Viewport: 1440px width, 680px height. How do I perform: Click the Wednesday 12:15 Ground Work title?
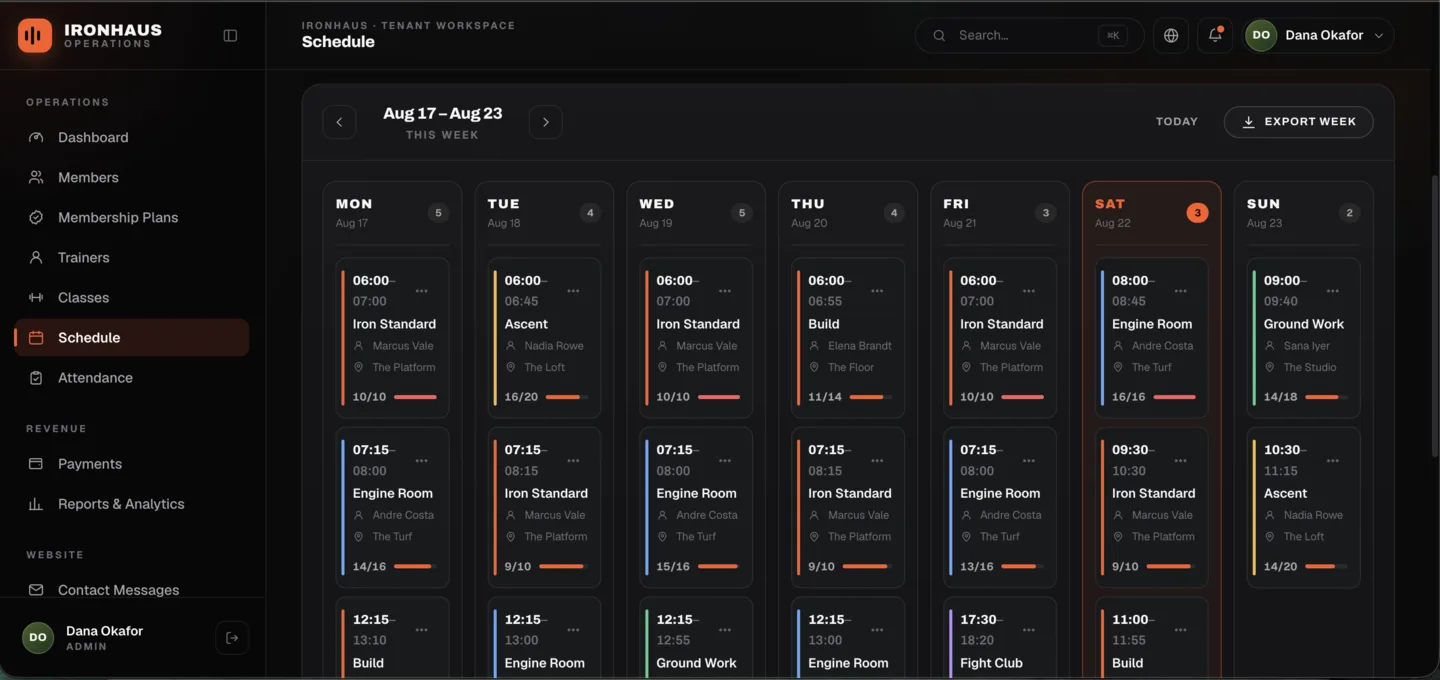coord(696,663)
